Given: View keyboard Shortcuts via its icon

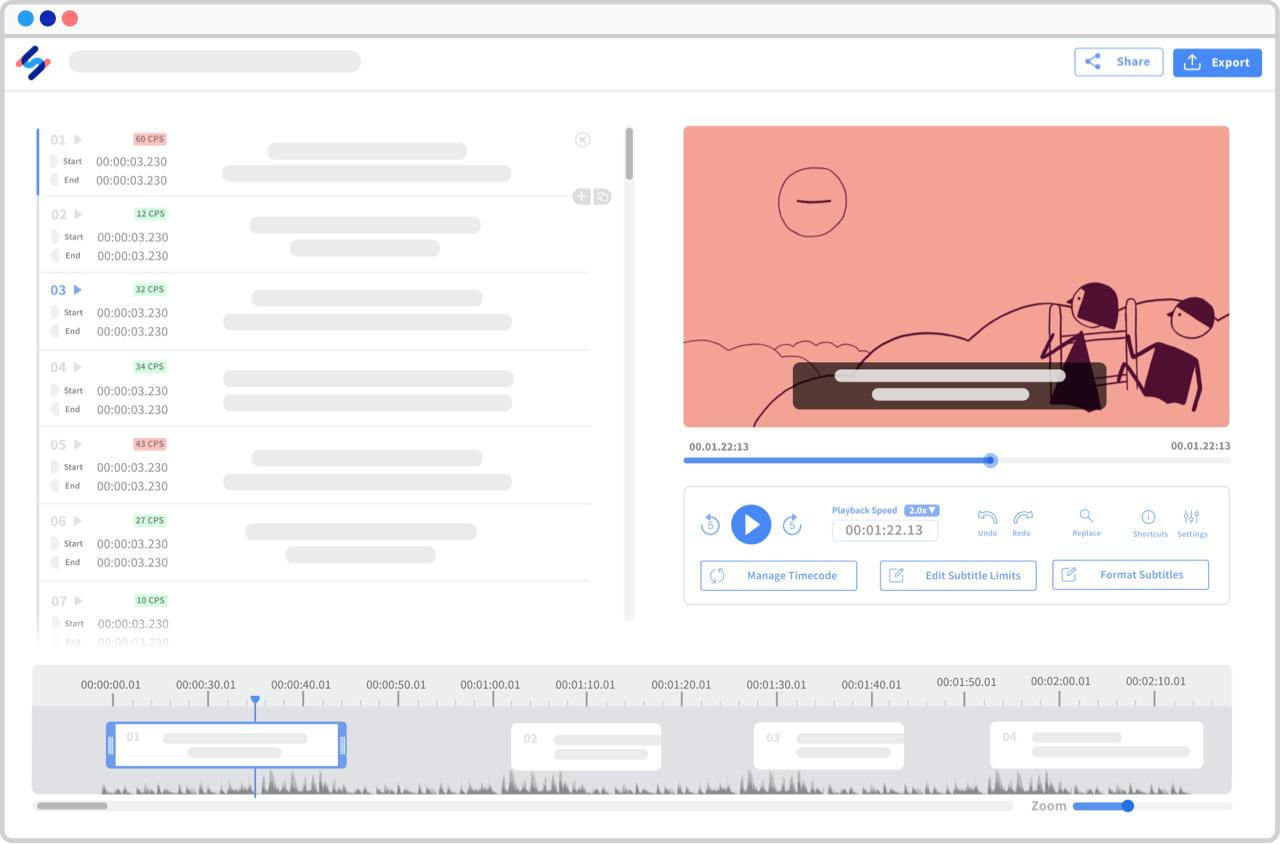Looking at the screenshot, I should tap(1149, 519).
